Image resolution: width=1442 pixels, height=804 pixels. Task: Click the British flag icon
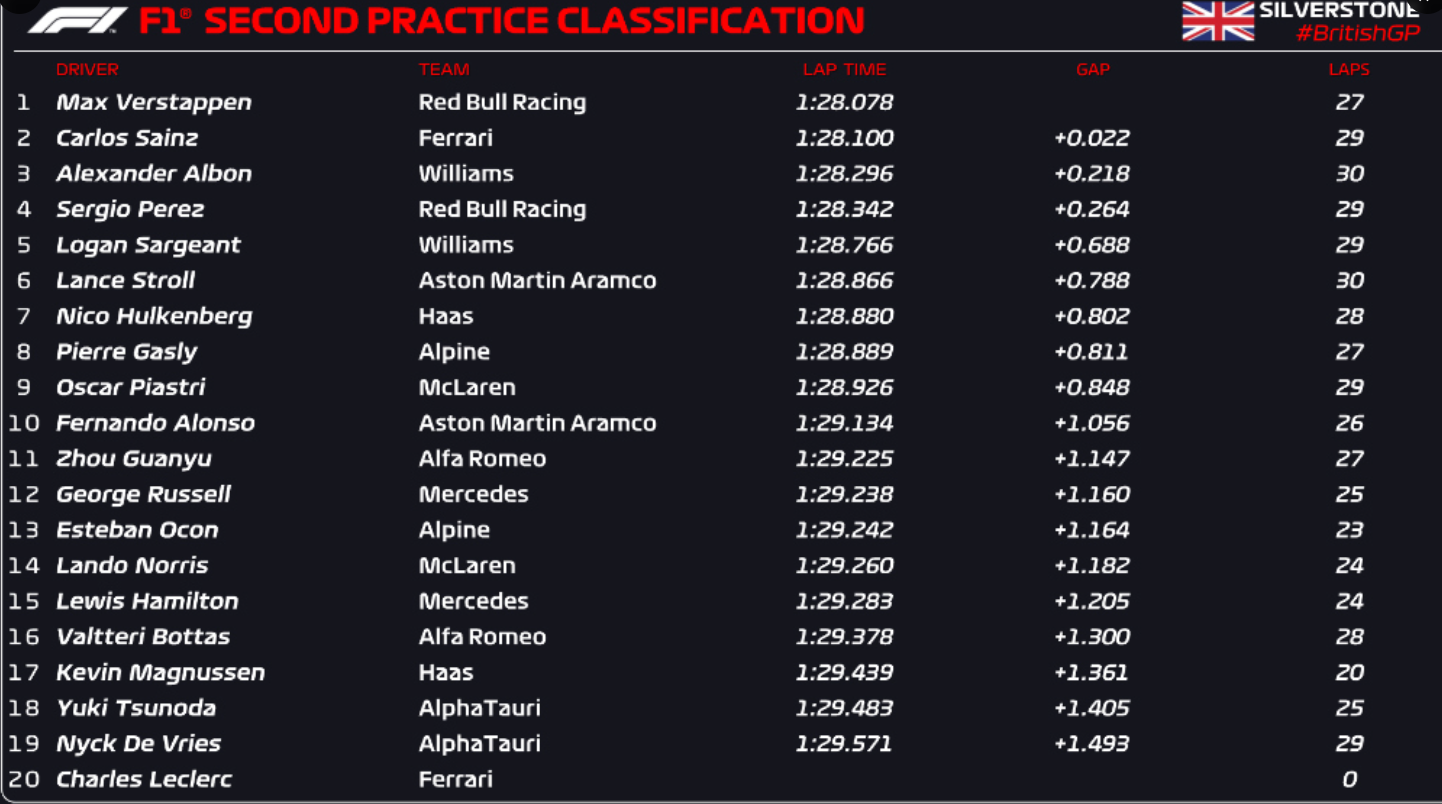tap(1217, 21)
